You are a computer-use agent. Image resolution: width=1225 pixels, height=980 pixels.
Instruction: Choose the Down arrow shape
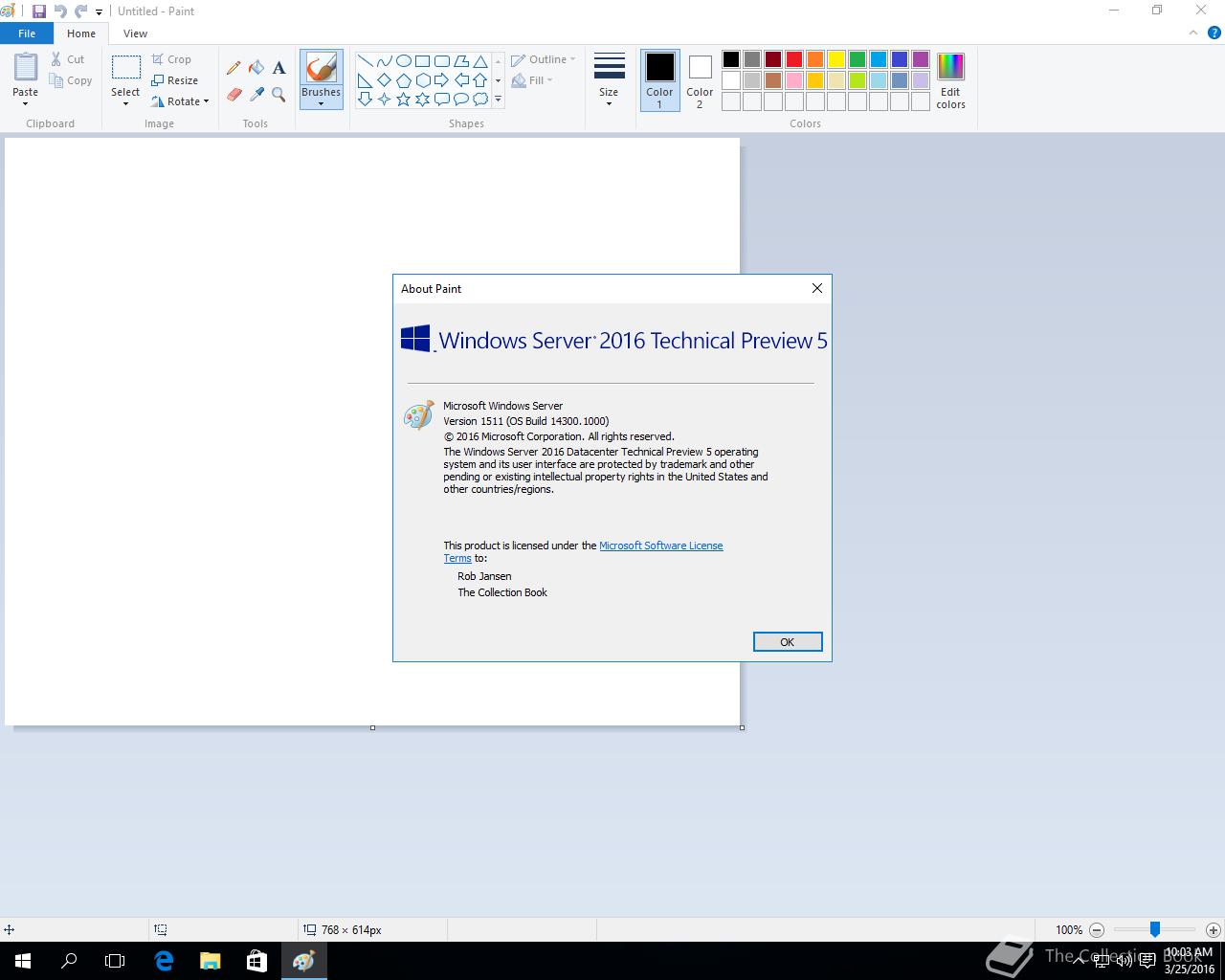[365, 99]
